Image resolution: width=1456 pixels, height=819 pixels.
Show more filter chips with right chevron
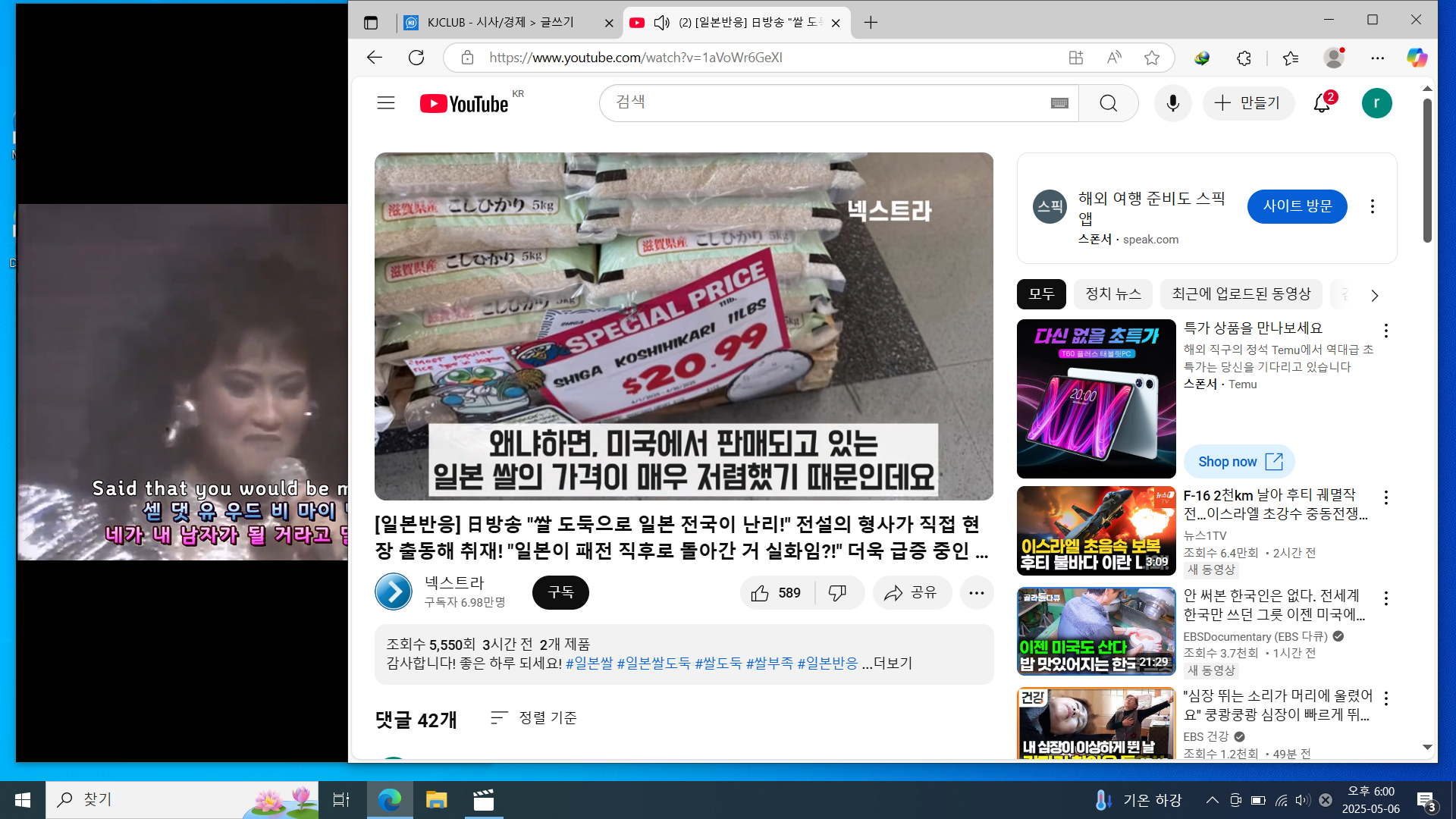pyautogui.click(x=1374, y=295)
